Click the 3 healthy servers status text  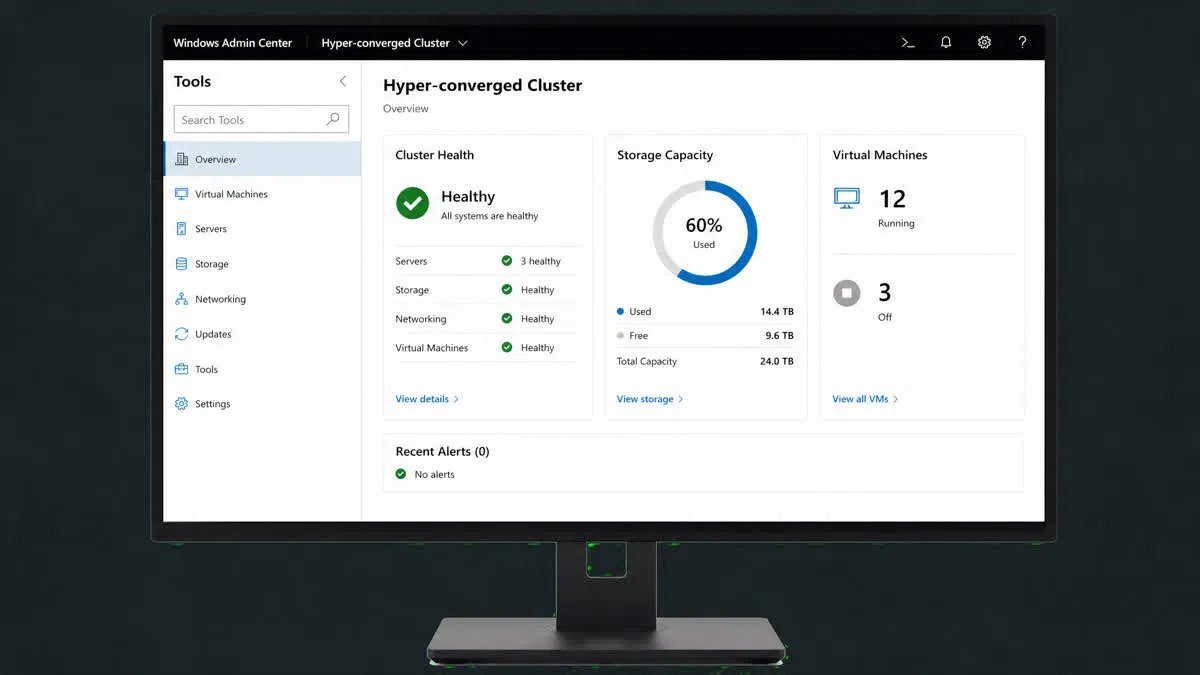[x=541, y=261]
